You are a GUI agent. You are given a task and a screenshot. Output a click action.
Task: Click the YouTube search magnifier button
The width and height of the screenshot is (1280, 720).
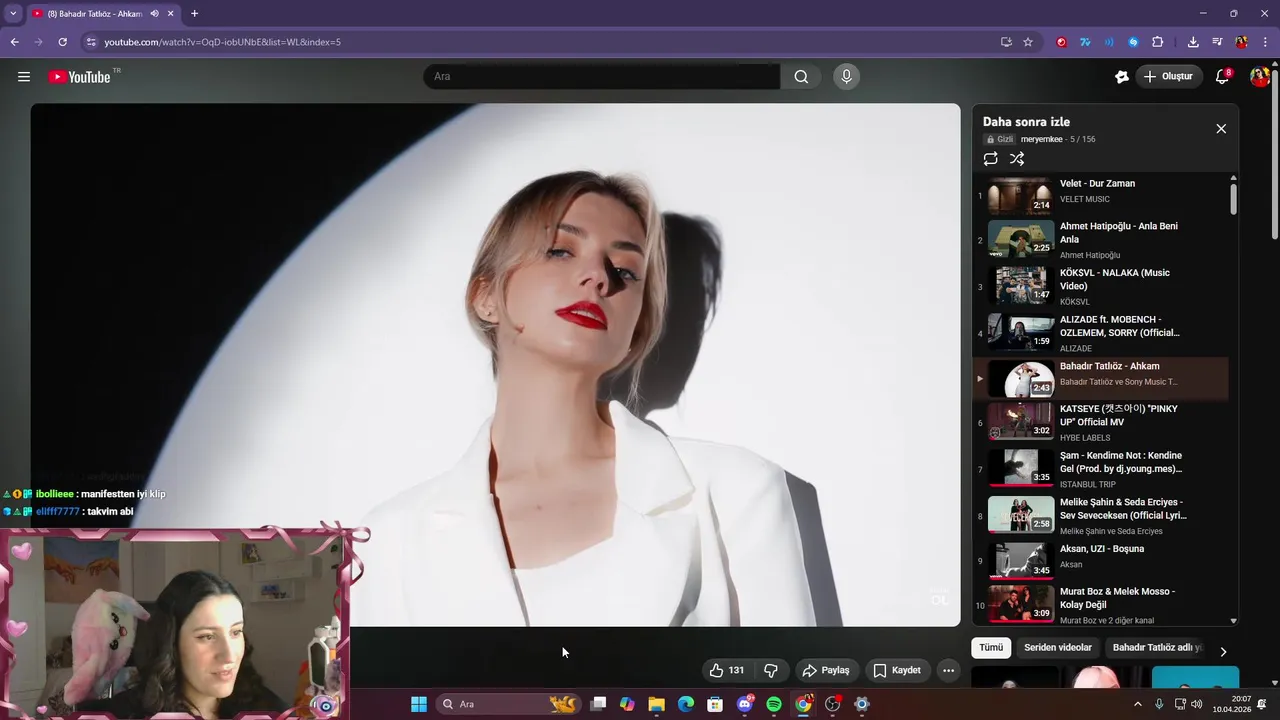tap(801, 77)
